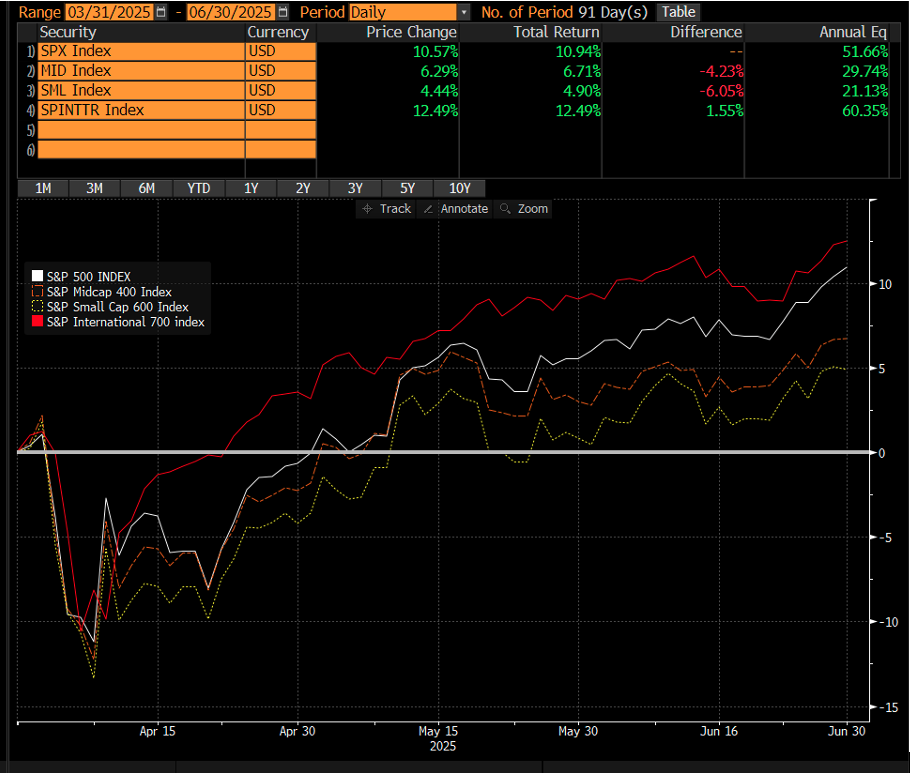
Task: Click the Apr 30 x-axis label
Action: click(297, 731)
